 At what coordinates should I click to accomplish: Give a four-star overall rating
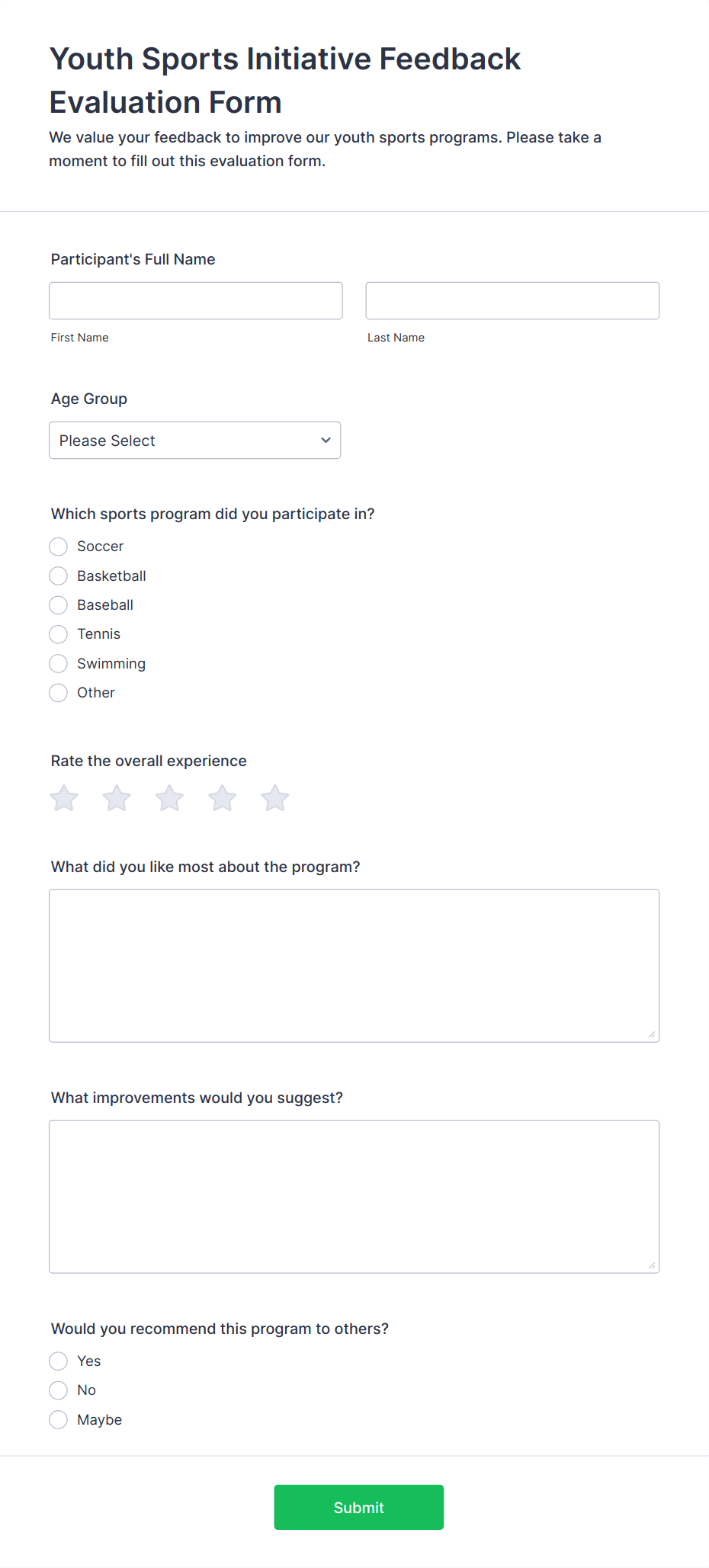click(x=223, y=798)
